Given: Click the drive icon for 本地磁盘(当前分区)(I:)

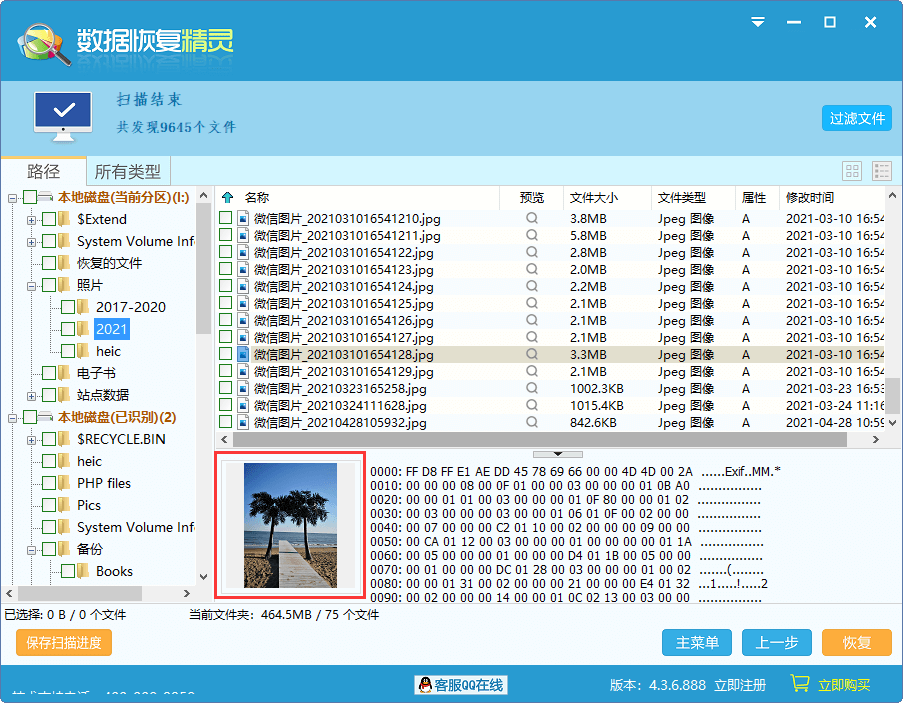Looking at the screenshot, I should click(x=45, y=197).
